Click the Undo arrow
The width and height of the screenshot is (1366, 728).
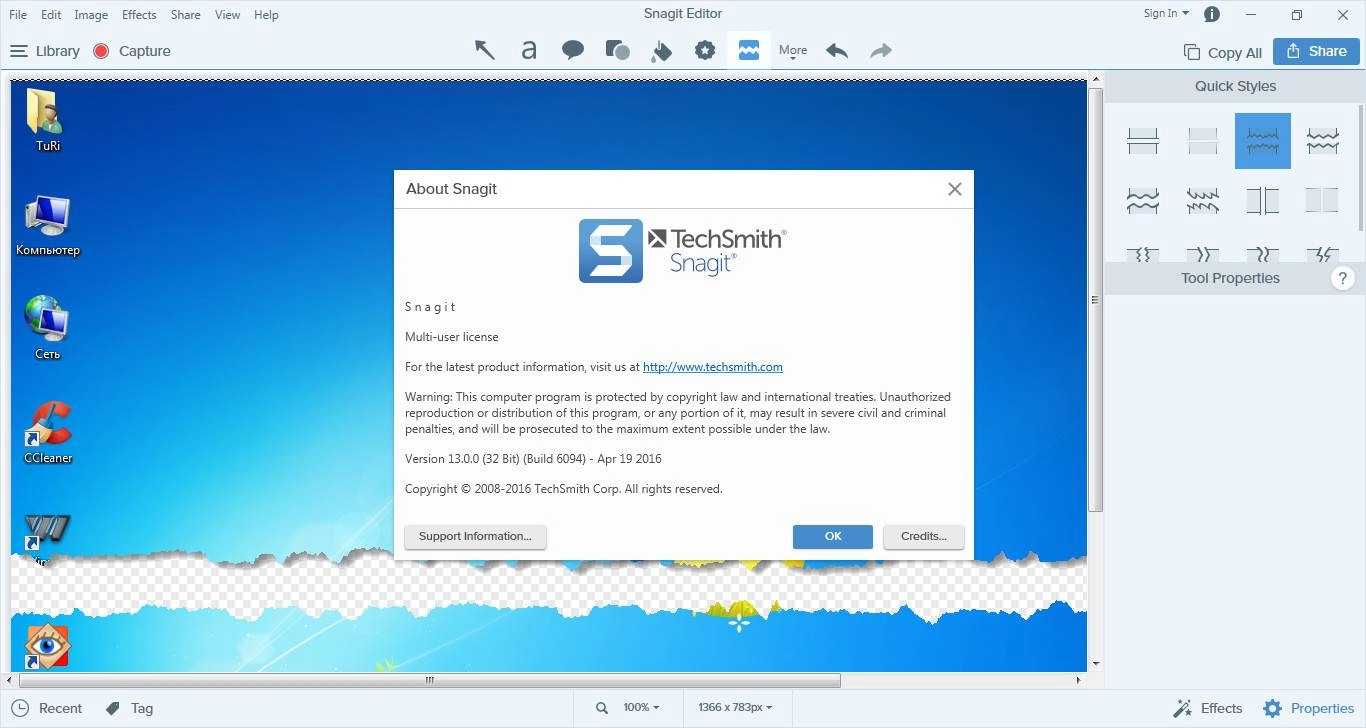(x=837, y=50)
